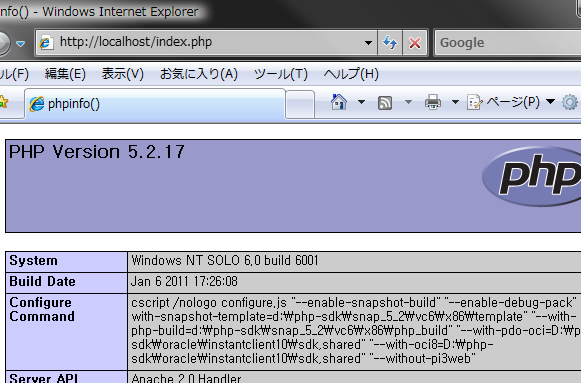Image resolution: width=581 pixels, height=383 pixels.
Task: Open the お気に入り(A) menu
Action: point(199,74)
